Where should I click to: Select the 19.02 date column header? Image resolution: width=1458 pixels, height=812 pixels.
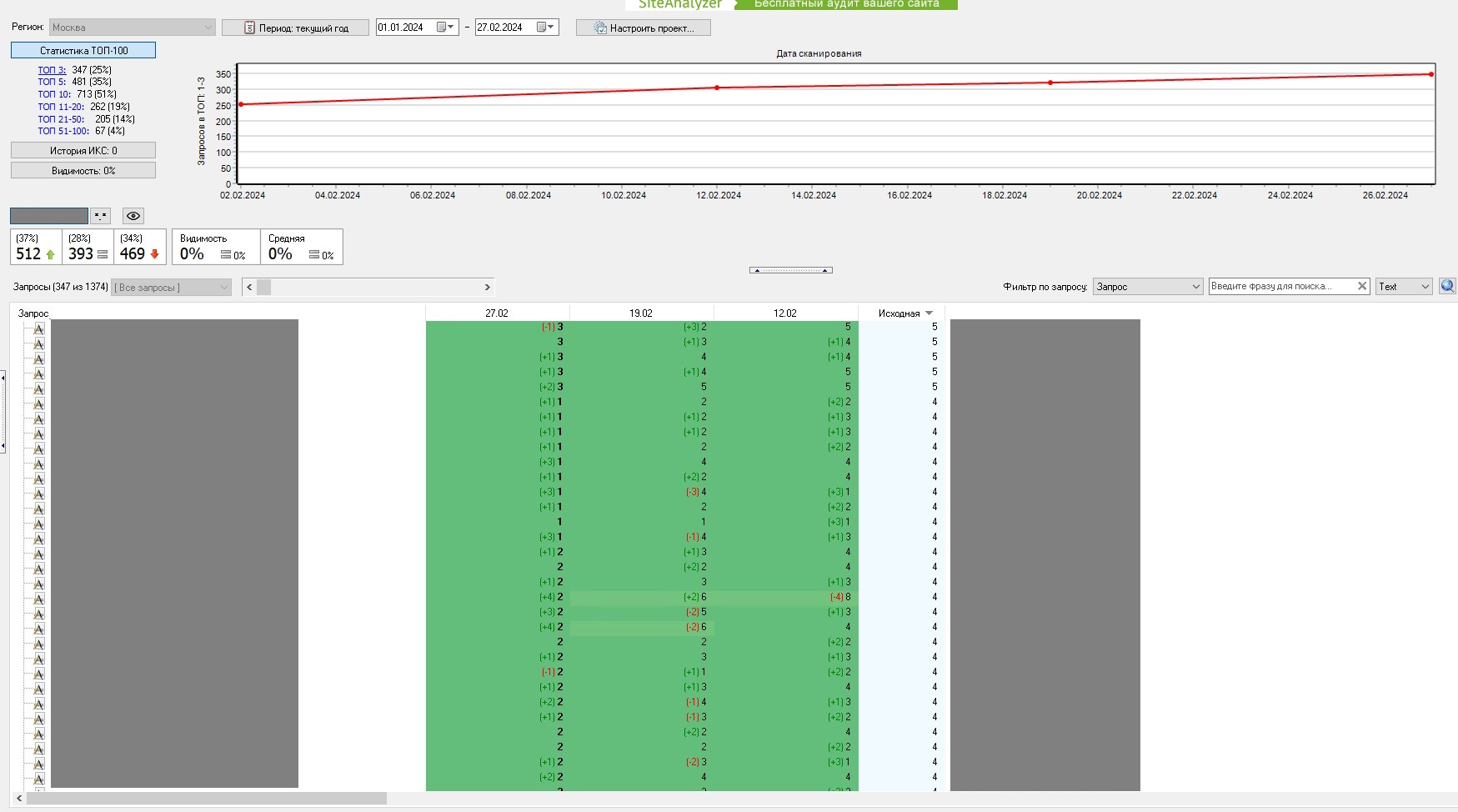(641, 313)
